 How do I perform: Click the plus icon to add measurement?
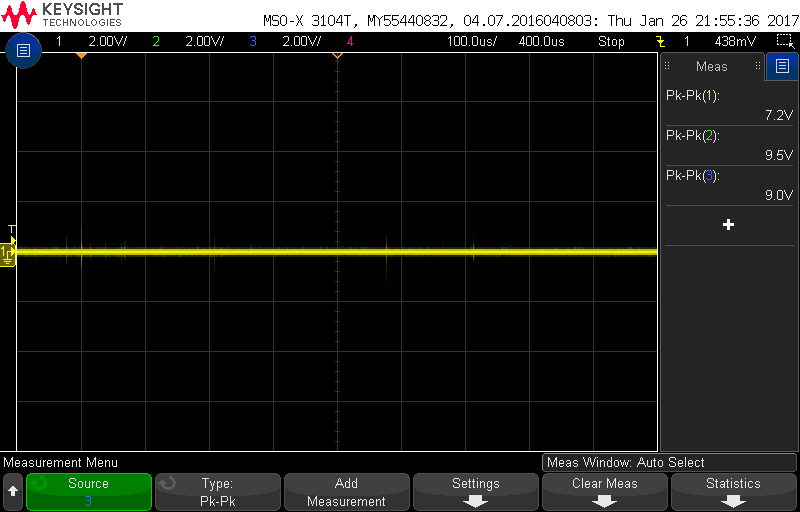click(x=729, y=225)
